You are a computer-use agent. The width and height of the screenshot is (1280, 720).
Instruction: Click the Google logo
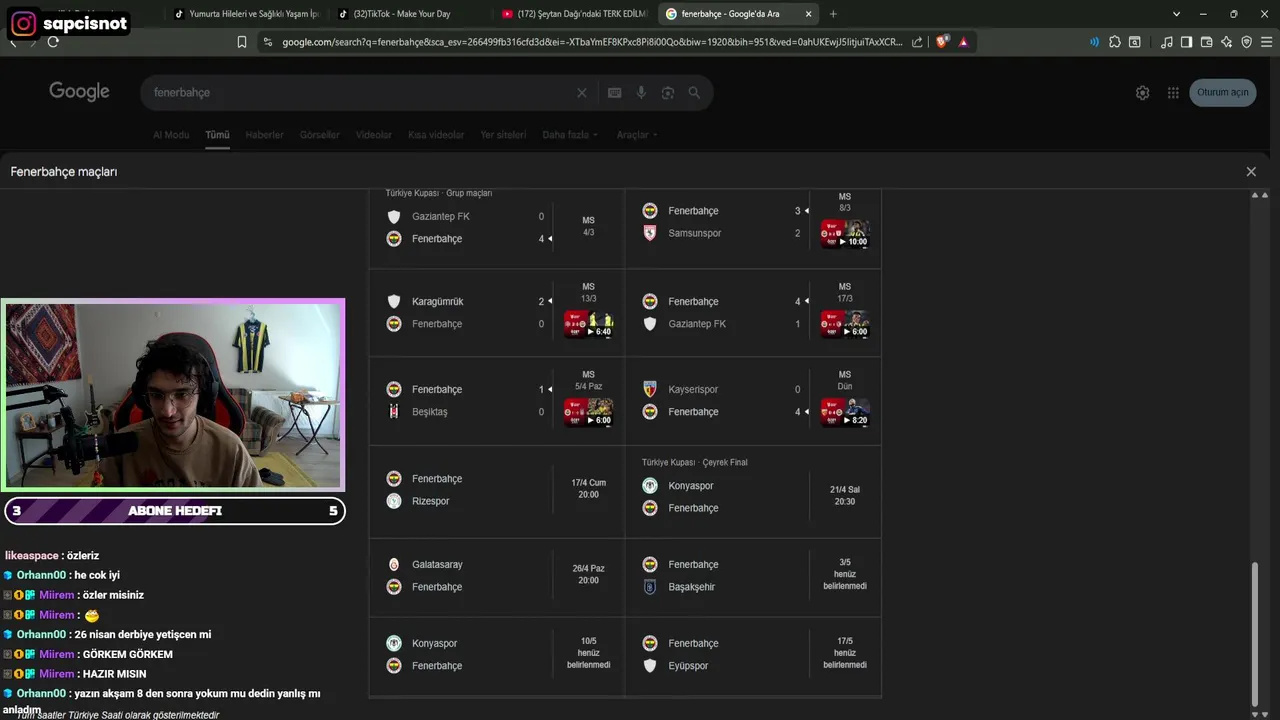point(79,92)
